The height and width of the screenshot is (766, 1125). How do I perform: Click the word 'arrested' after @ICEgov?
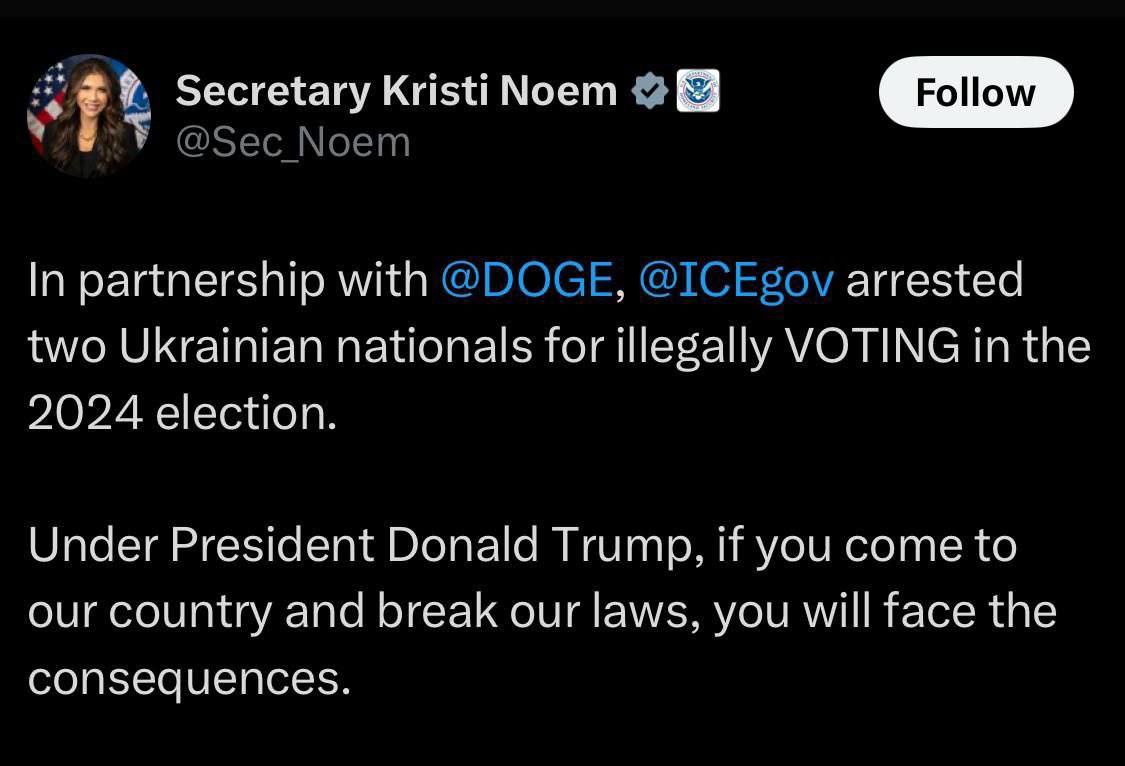[x=934, y=281]
